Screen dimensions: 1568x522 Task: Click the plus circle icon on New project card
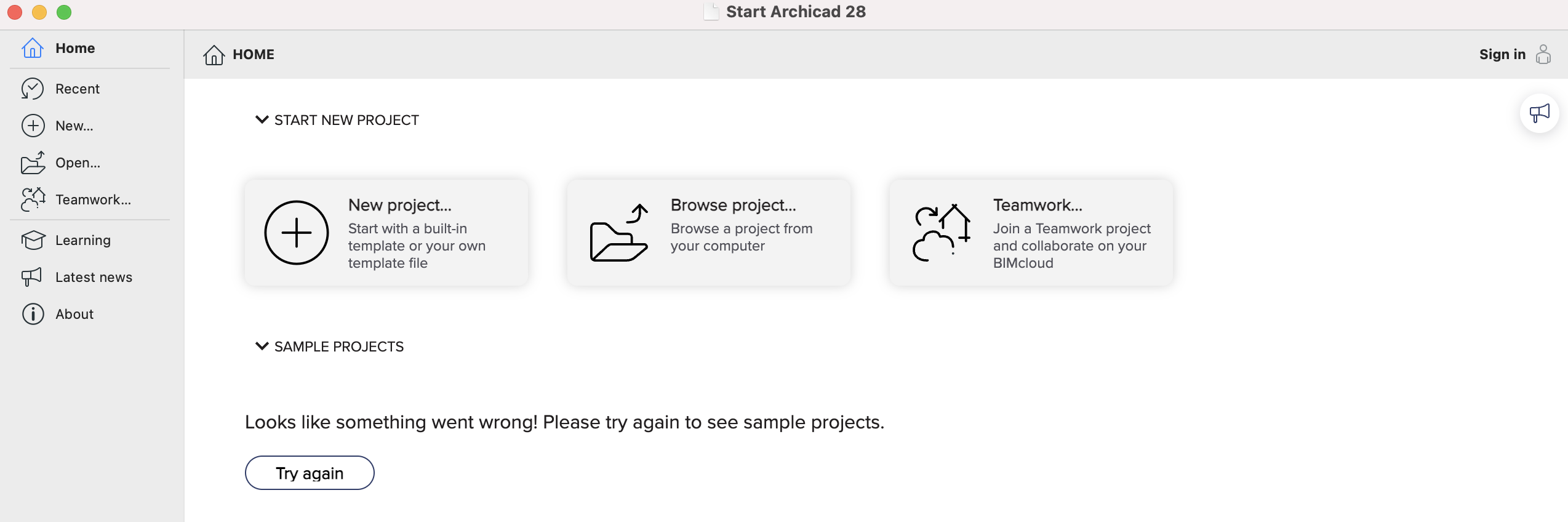point(297,233)
